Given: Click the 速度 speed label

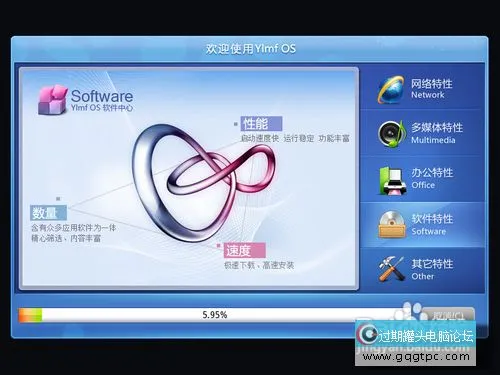Looking at the screenshot, I should click(245, 250).
